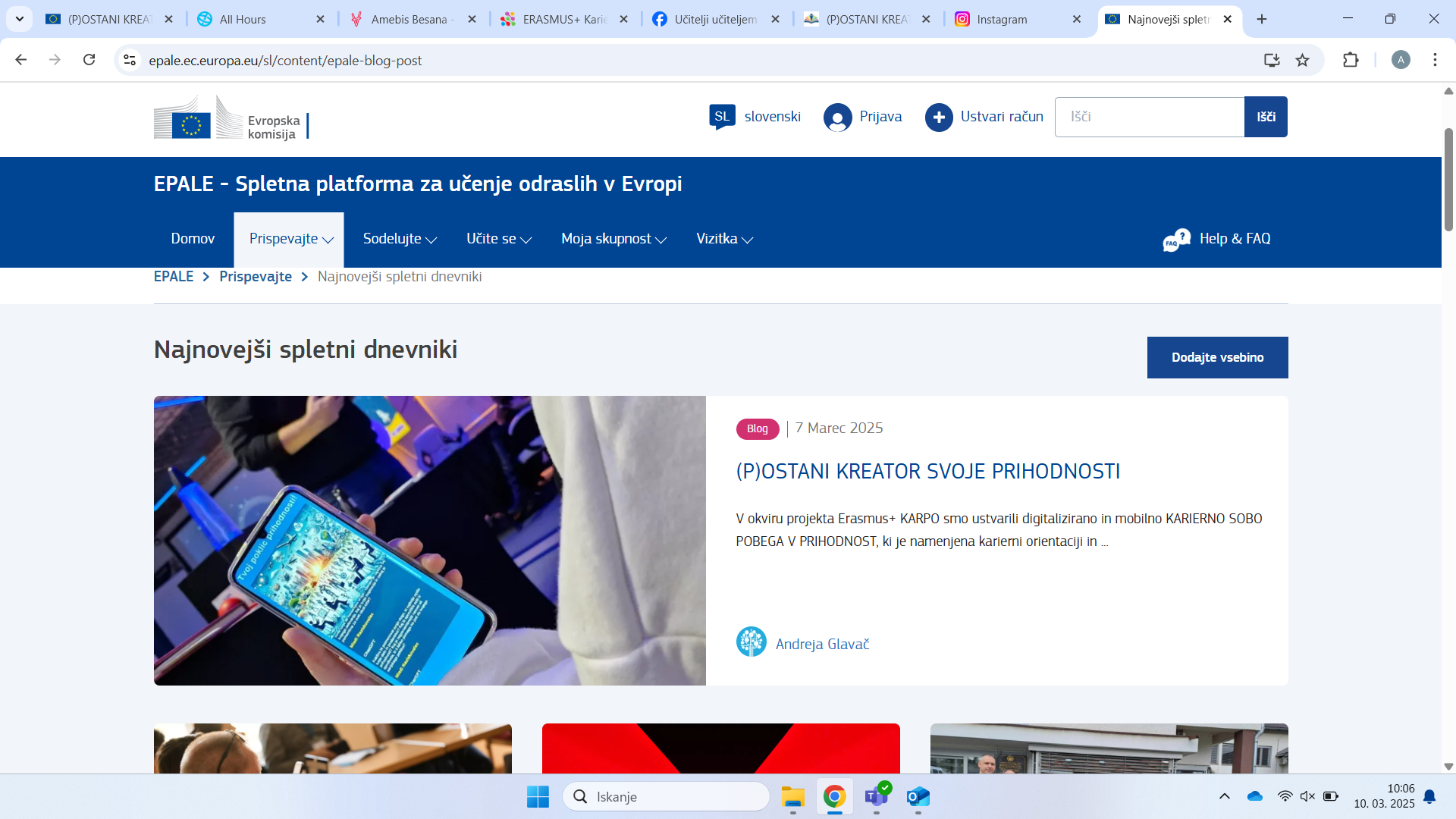
Task: Click the Ustvari račun plus icon
Action: click(939, 118)
